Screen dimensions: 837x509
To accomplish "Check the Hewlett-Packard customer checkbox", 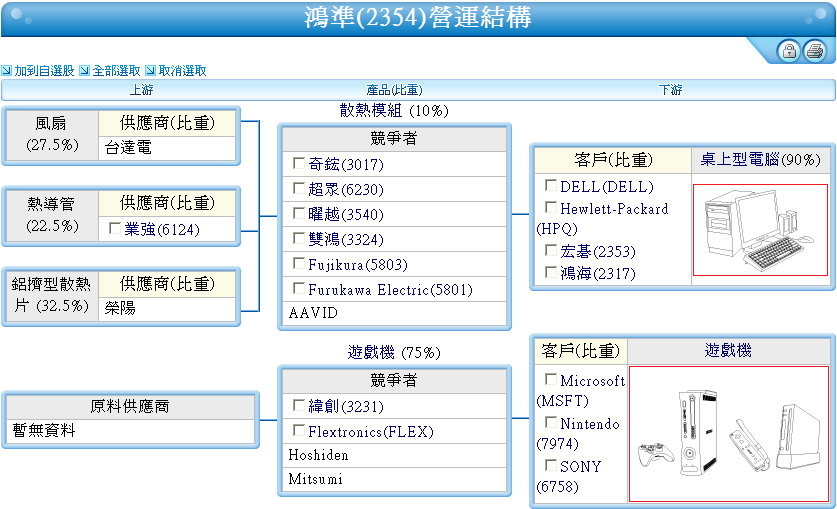I will [551, 207].
